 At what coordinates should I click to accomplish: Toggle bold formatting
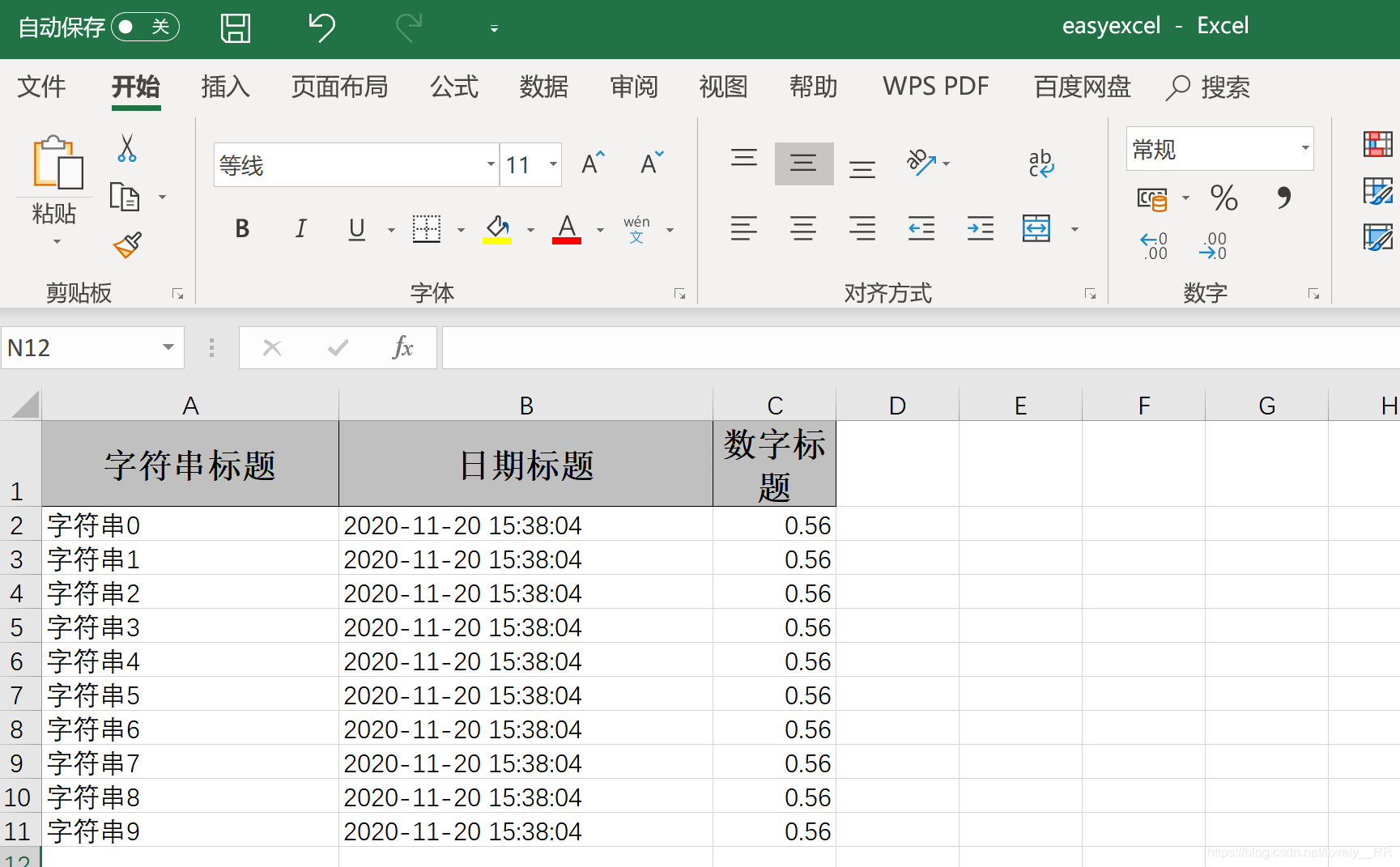[x=242, y=229]
